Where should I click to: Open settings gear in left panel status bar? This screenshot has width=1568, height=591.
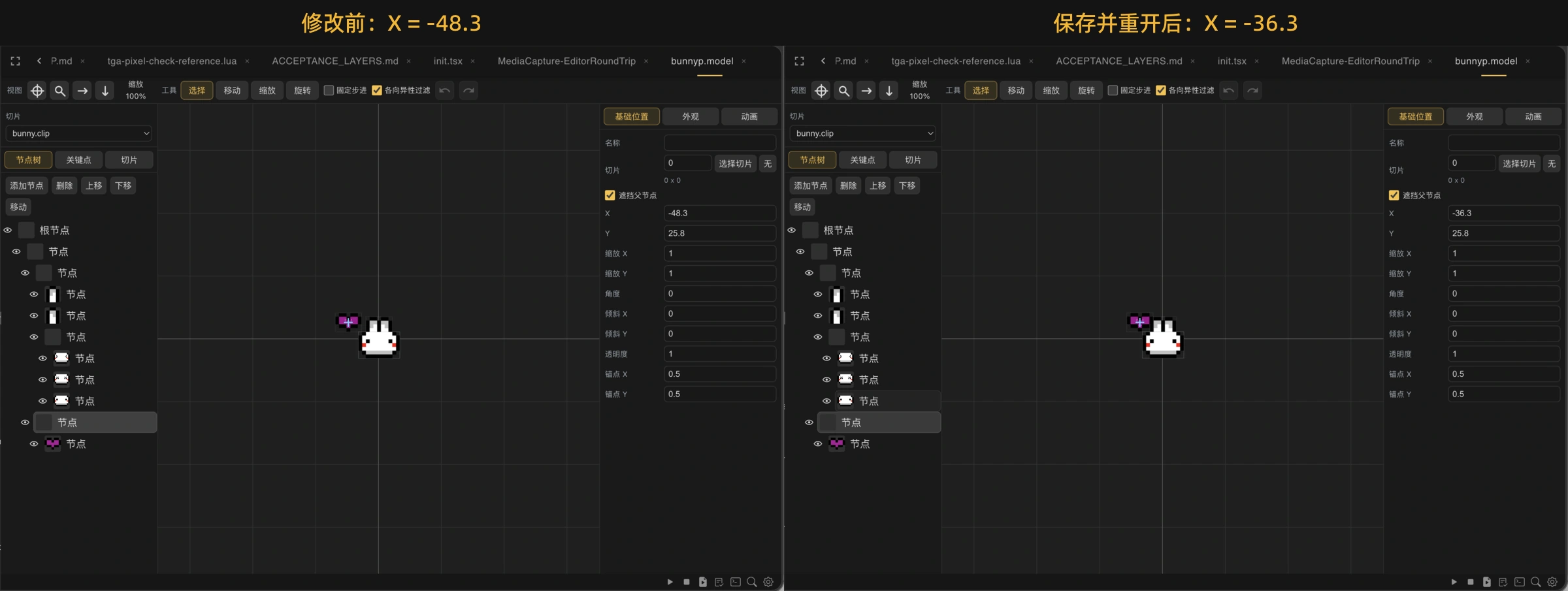(768, 582)
